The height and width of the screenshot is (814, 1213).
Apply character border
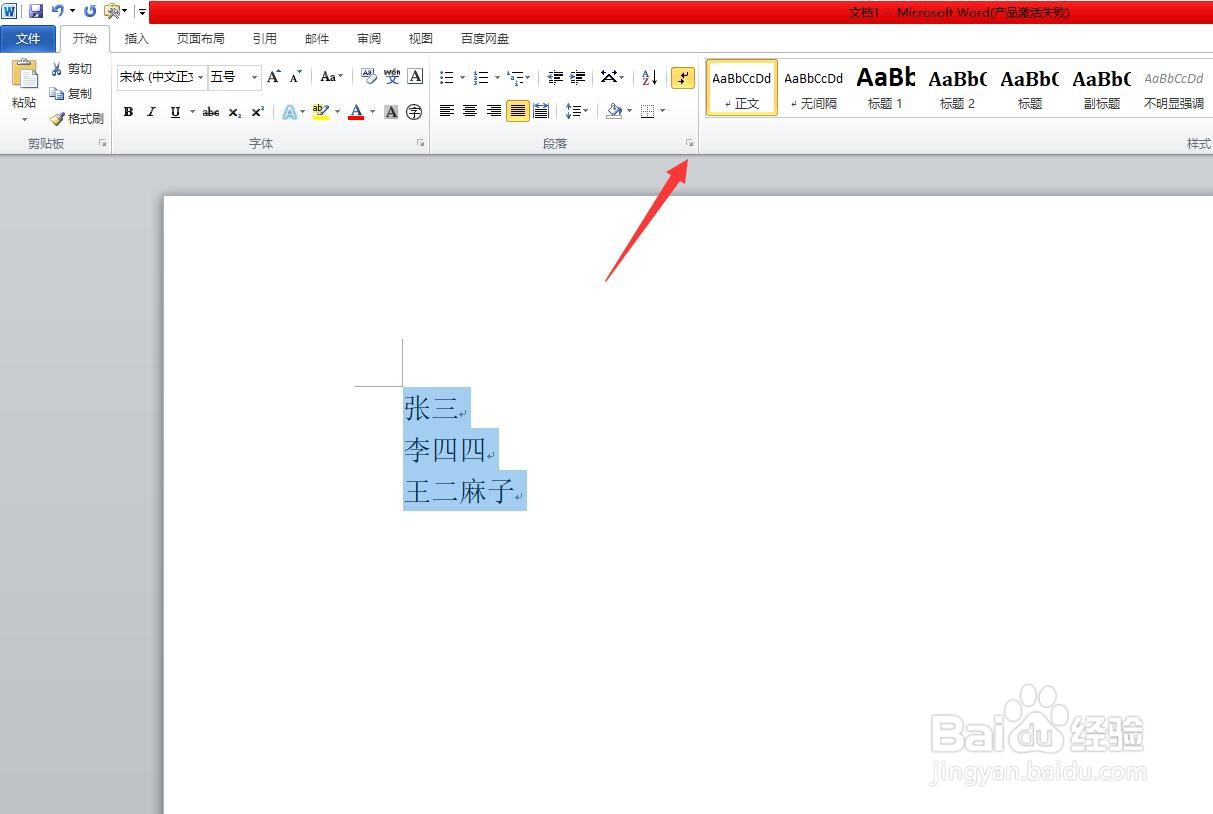pyautogui.click(x=415, y=77)
